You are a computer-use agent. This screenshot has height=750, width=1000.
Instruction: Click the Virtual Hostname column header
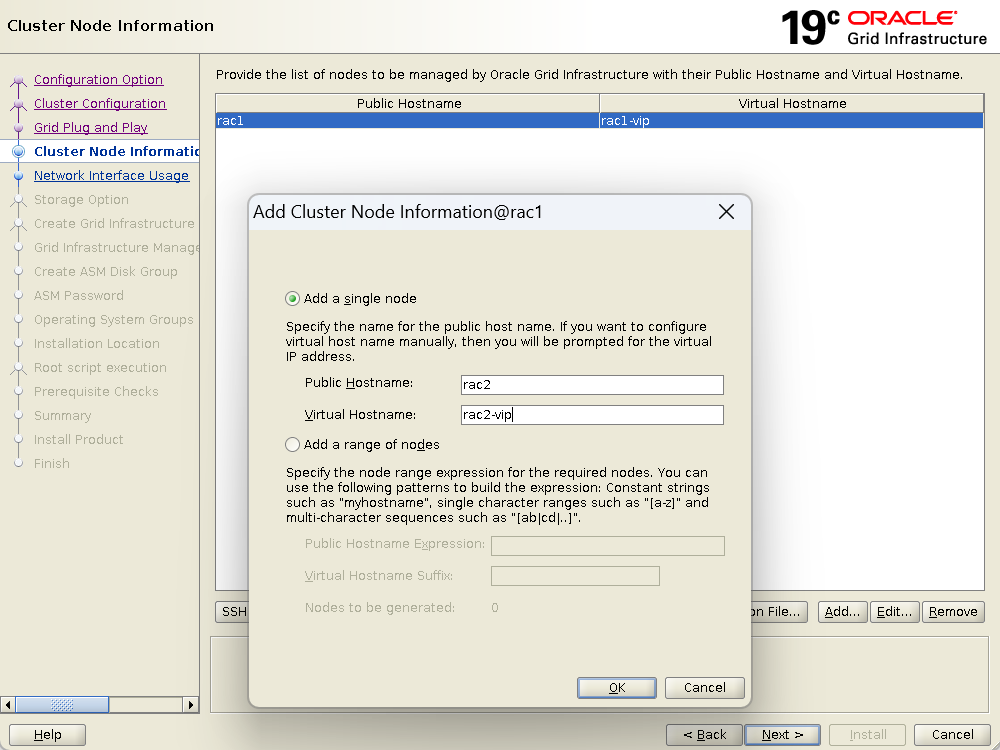click(x=792, y=103)
